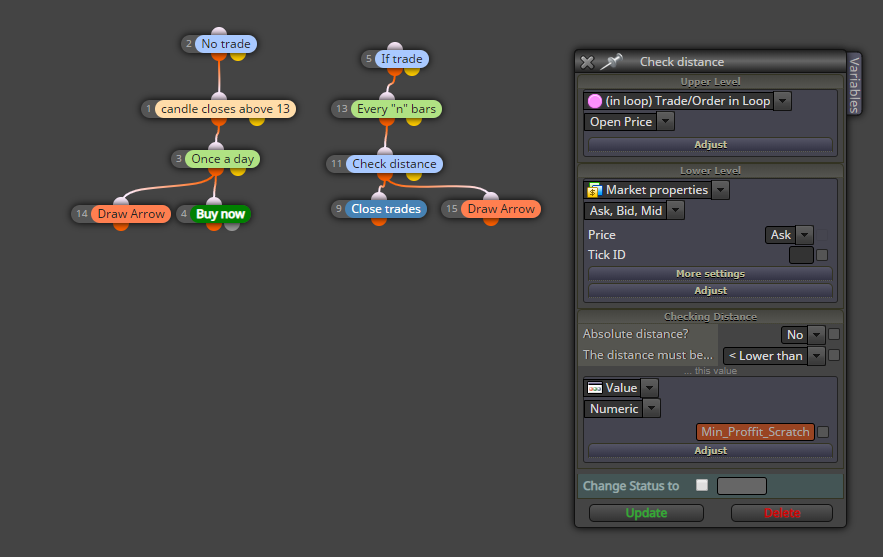This screenshot has height=557, width=883.
Task: Click the Value type icon
Action: click(595, 388)
